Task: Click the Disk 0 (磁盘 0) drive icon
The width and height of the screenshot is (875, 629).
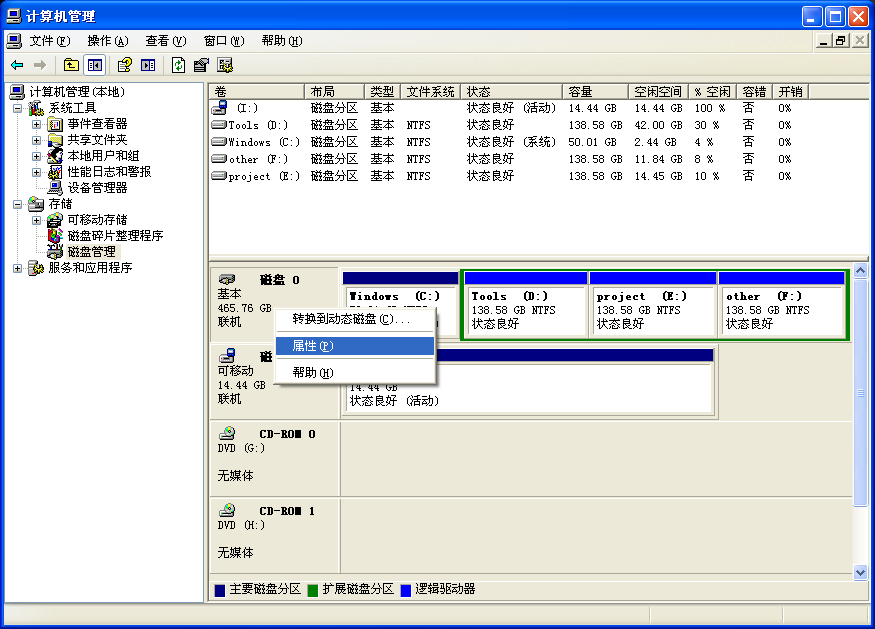Action: [227, 279]
